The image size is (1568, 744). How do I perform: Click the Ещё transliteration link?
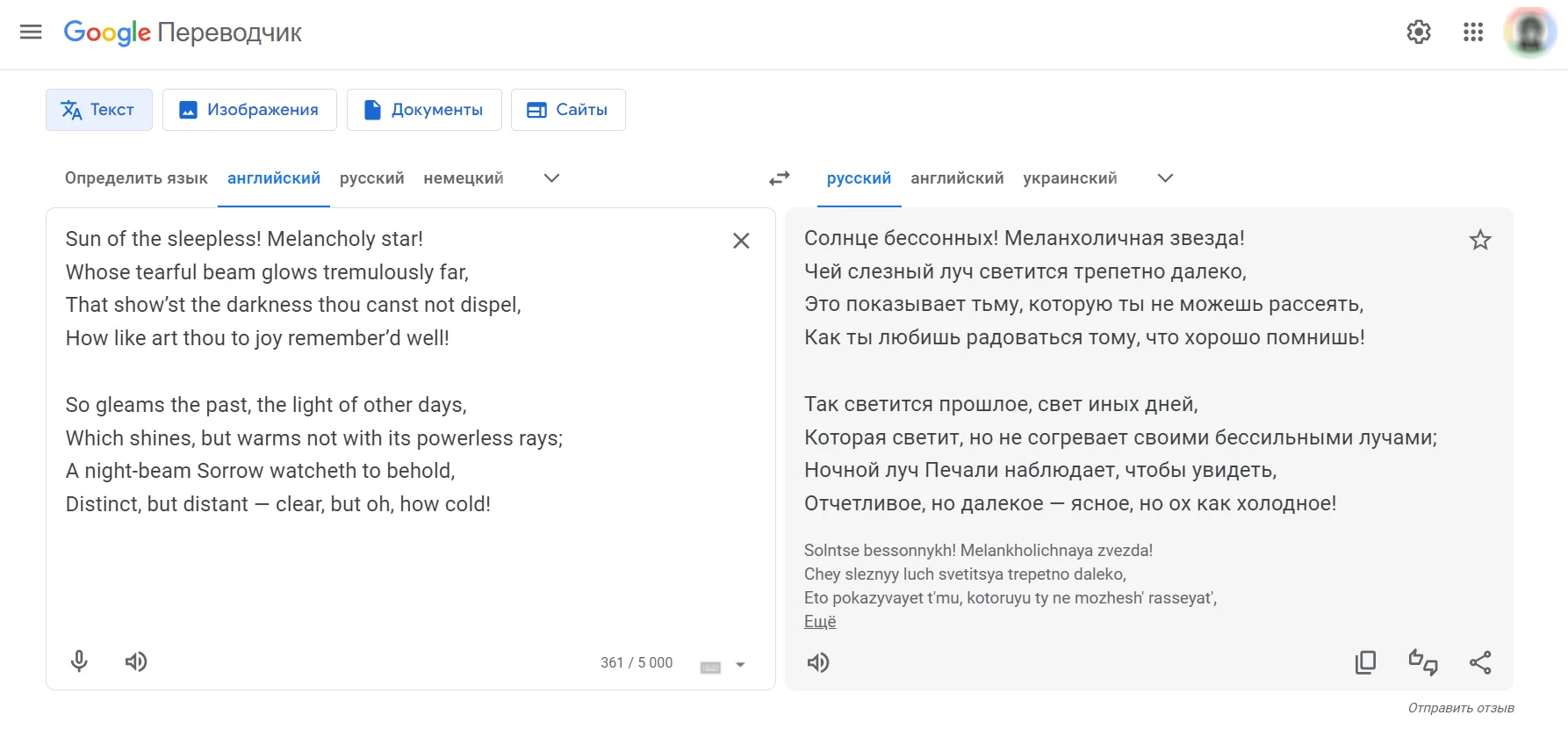[820, 622]
